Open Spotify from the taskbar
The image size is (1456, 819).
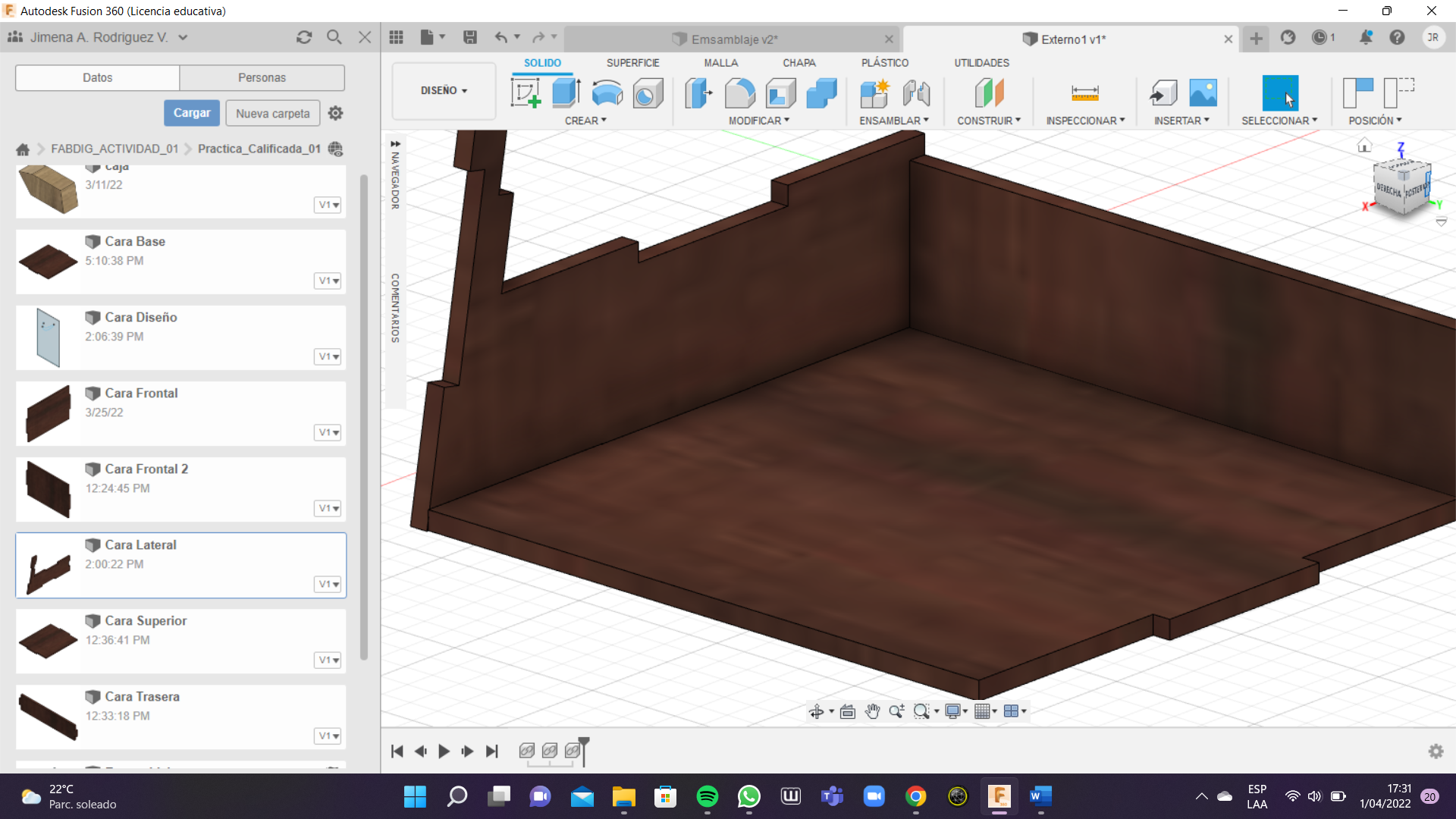point(707,796)
